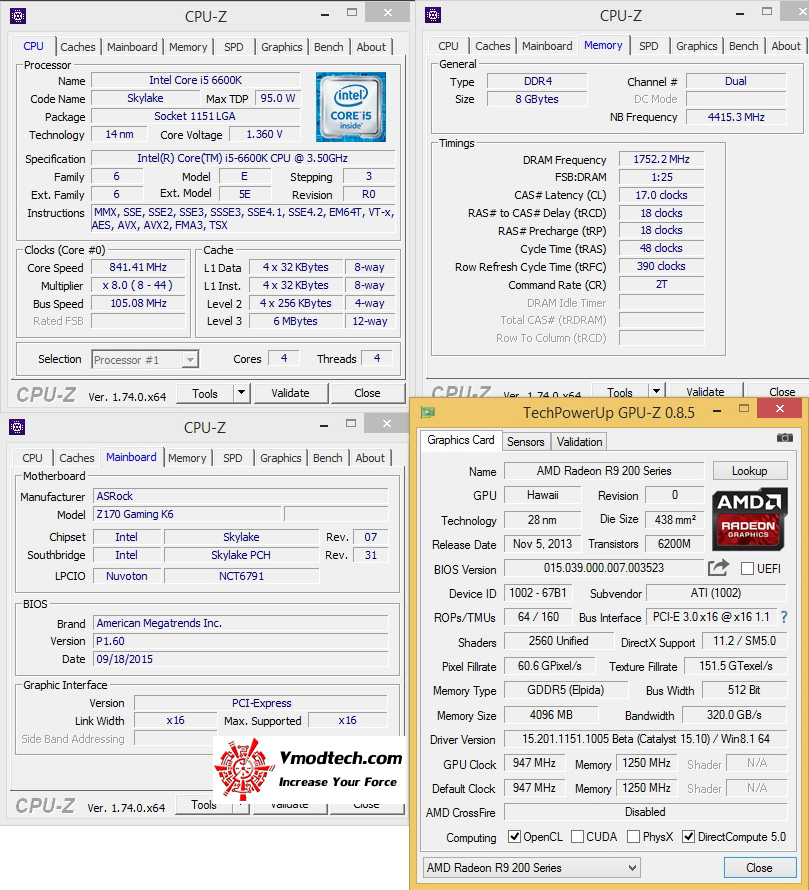Click the Specification i5-6600K CPU @ 3.50GHz value
This screenshot has width=809, height=890.
click(x=243, y=158)
